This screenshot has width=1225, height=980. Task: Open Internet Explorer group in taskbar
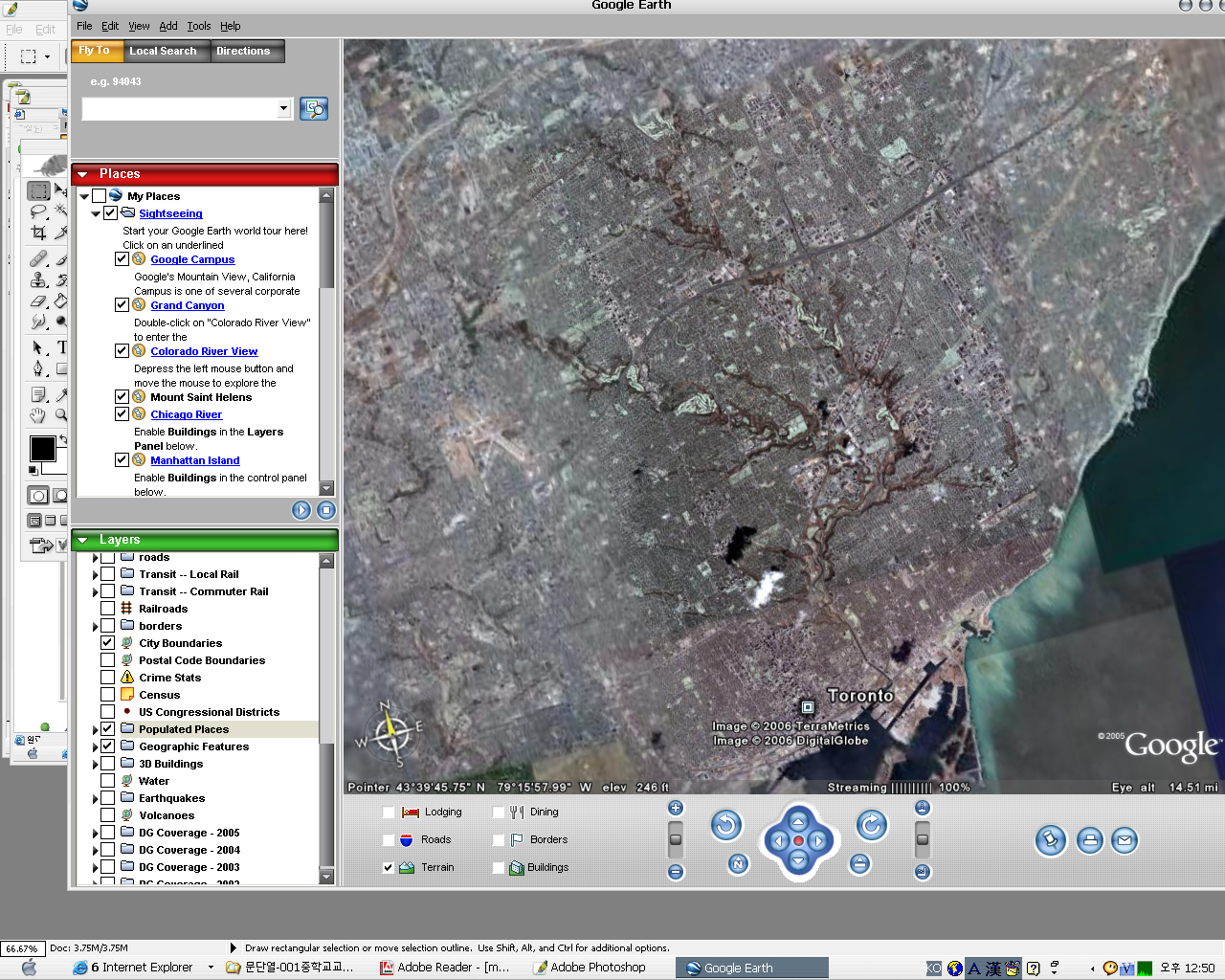[x=143, y=968]
